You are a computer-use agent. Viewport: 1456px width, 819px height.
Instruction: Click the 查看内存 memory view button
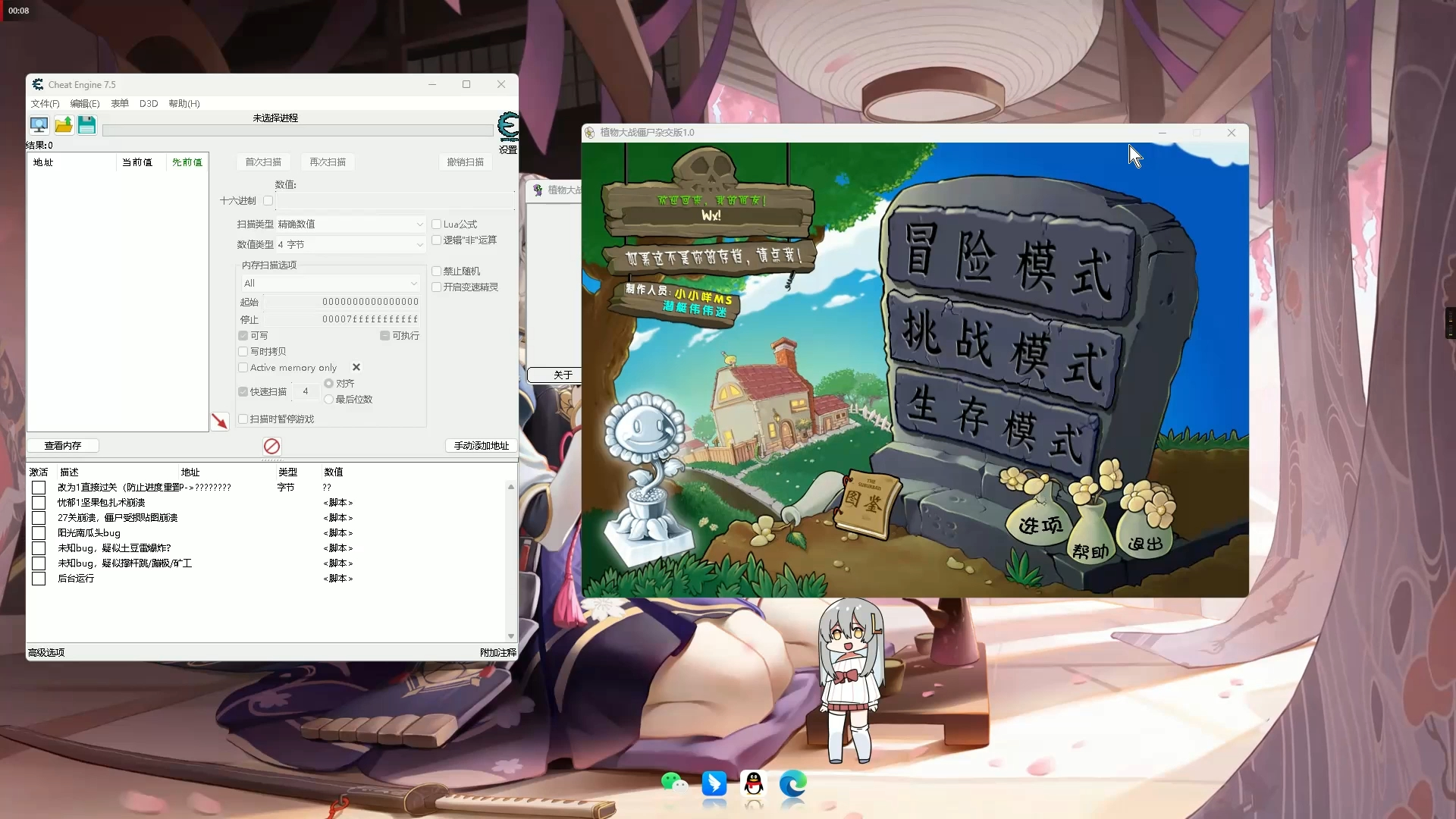click(x=63, y=446)
